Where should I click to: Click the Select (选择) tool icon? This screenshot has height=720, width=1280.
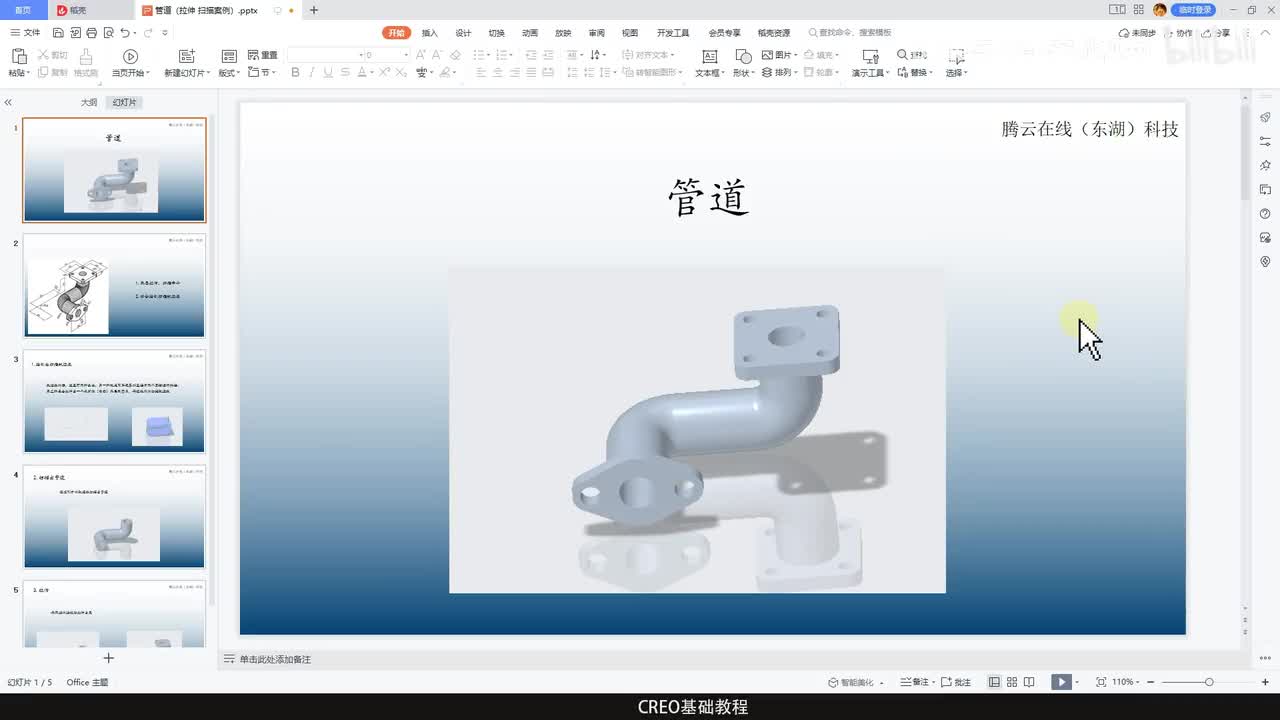(x=957, y=56)
